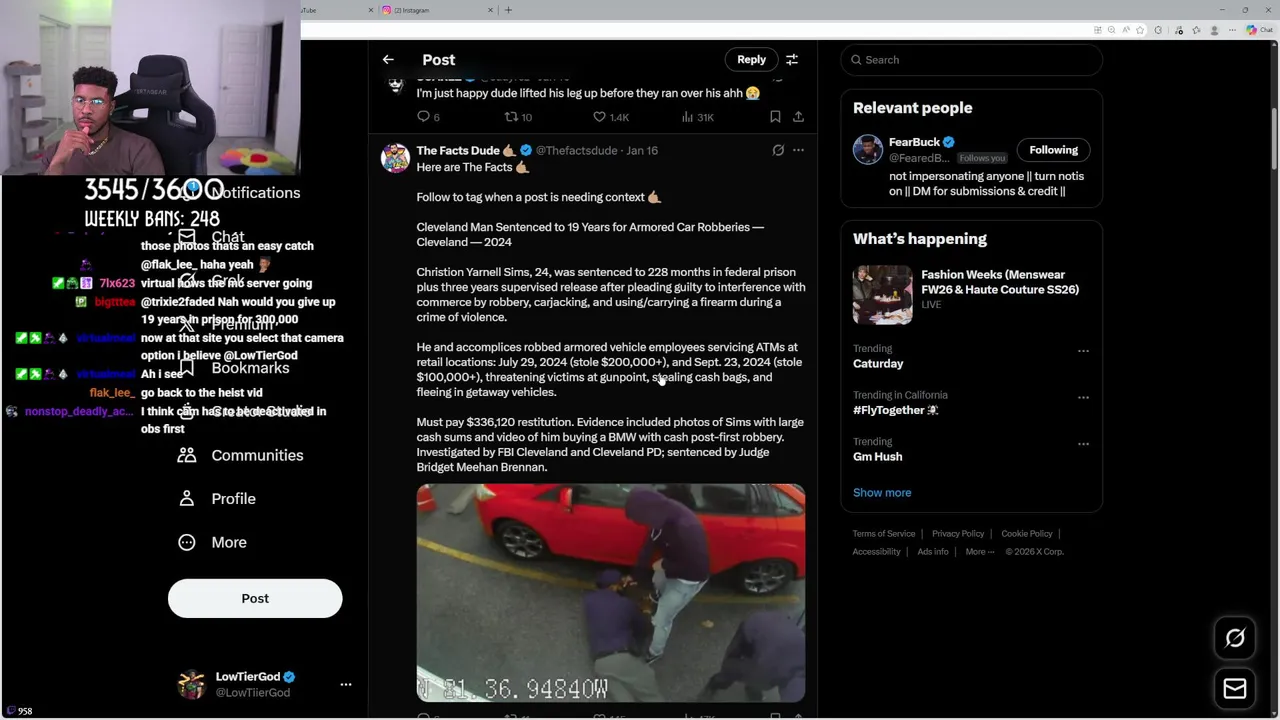This screenshot has width=1280, height=720.
Task: Go back with the Post back arrow
Action: click(x=388, y=60)
